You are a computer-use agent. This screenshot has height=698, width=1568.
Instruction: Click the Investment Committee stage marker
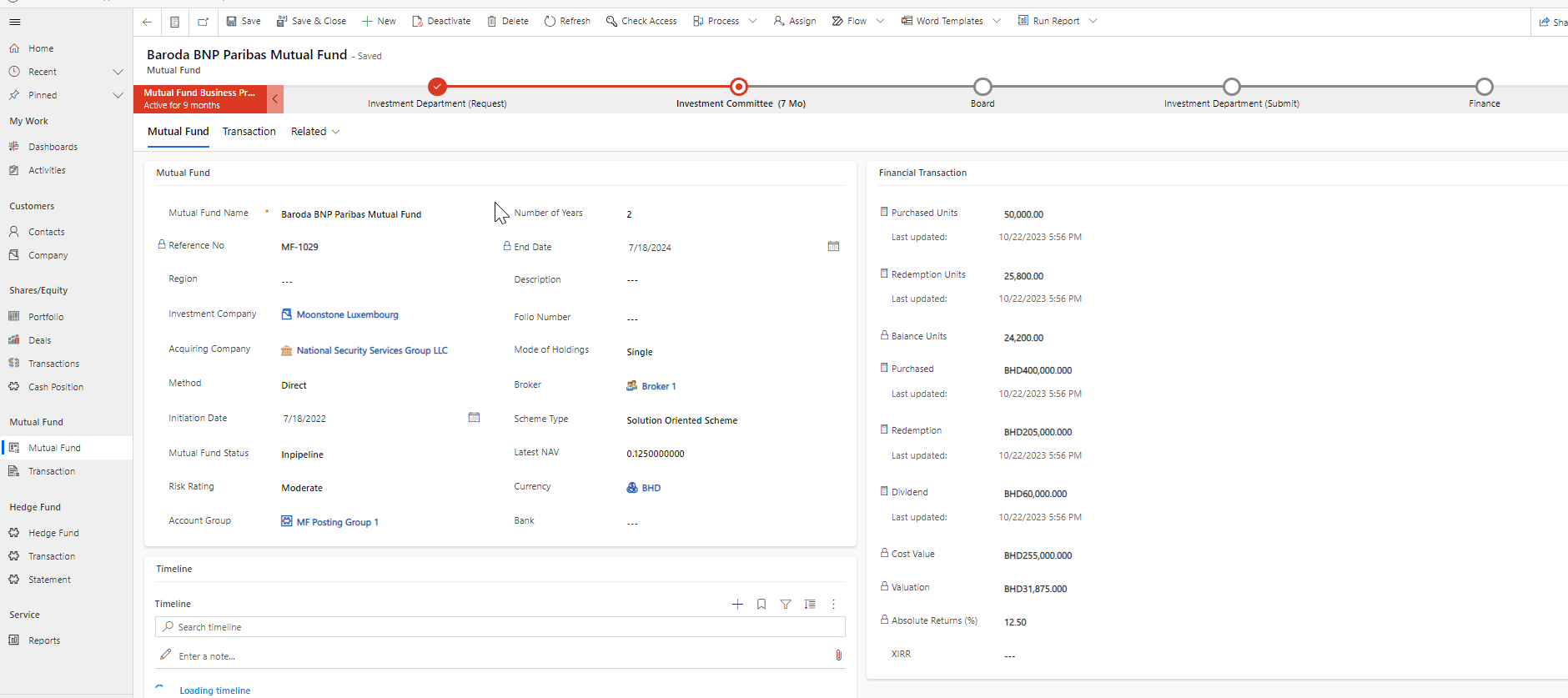point(739,87)
